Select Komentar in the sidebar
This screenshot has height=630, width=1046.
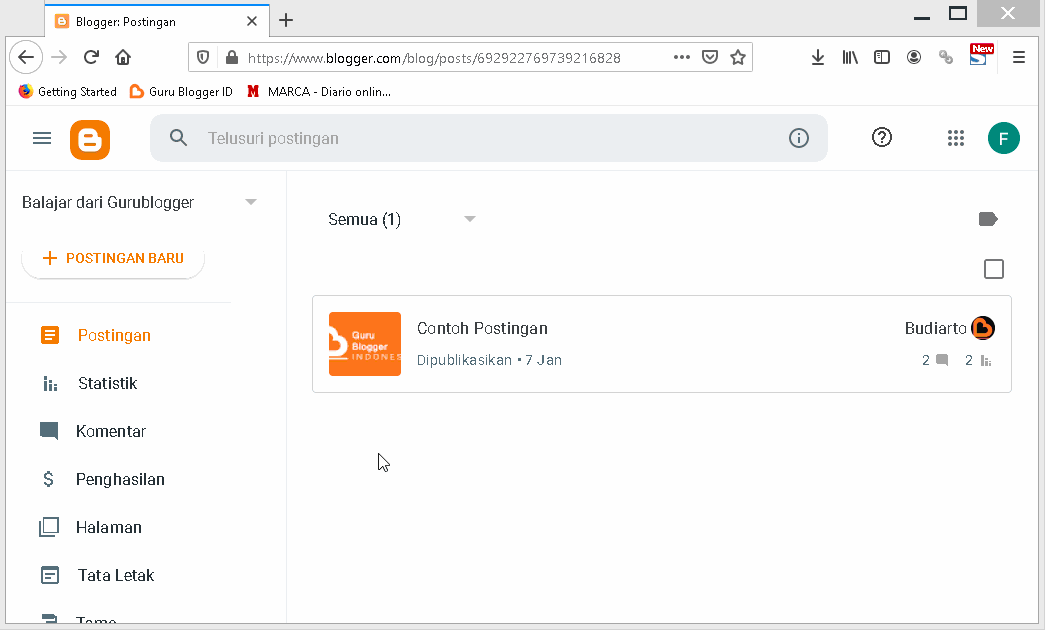(109, 431)
